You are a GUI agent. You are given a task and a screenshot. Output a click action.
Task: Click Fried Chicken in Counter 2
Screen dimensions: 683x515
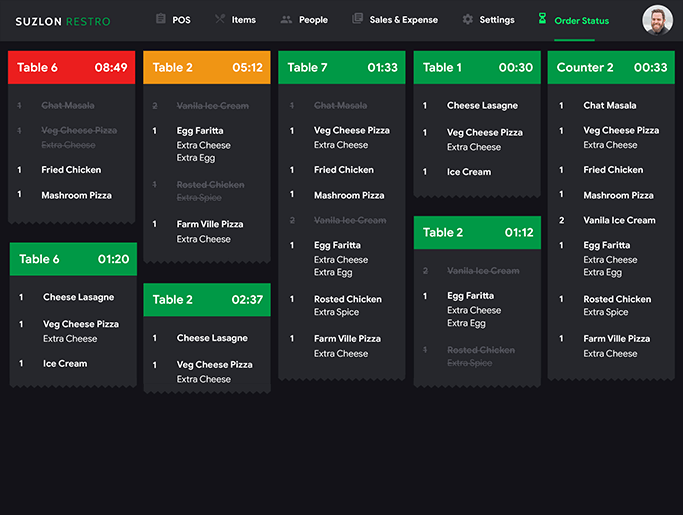pos(611,169)
